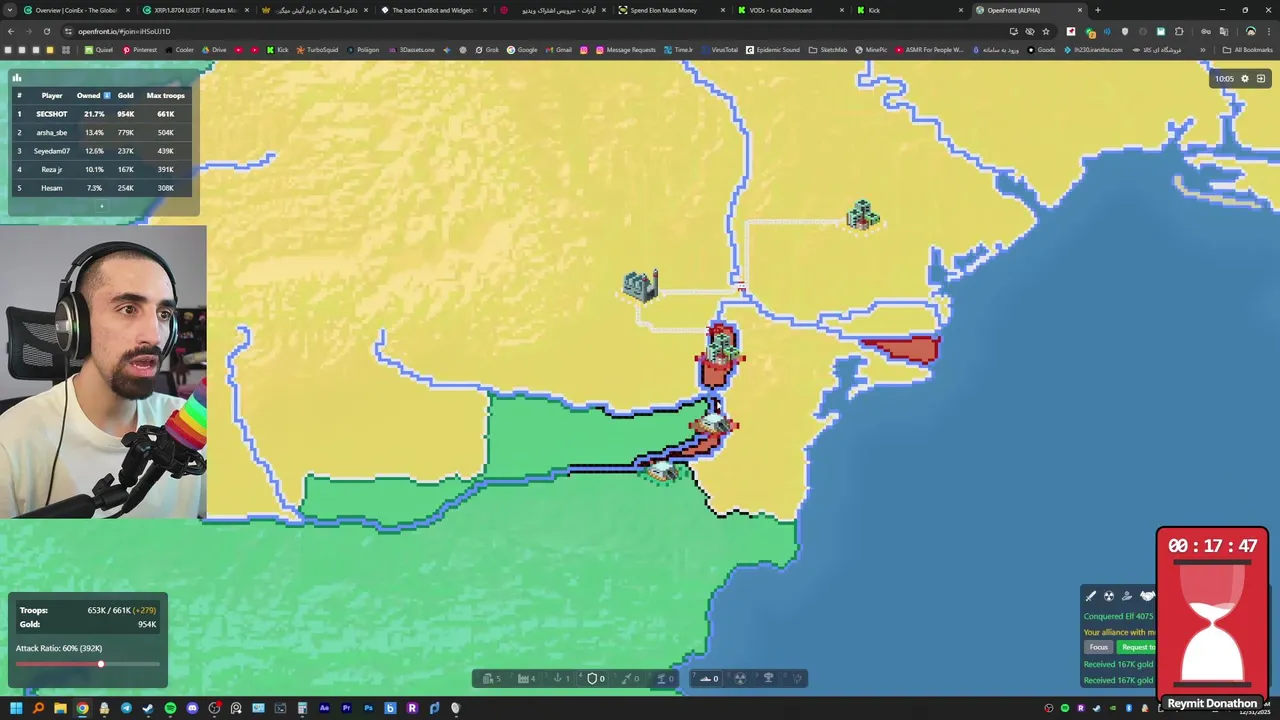Viewport: 1280px width, 720px height.
Task: Click the exit game icon
Action: click(x=1261, y=78)
